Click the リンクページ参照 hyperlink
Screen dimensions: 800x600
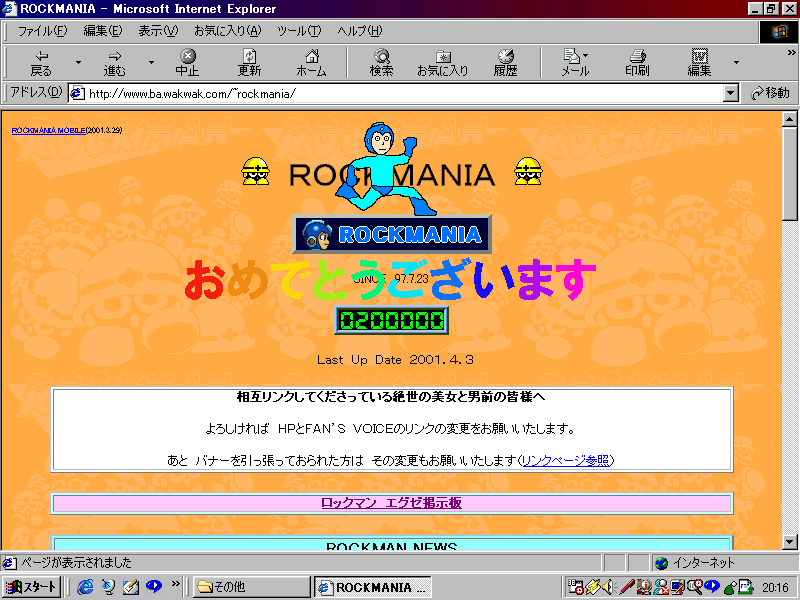pos(566,460)
